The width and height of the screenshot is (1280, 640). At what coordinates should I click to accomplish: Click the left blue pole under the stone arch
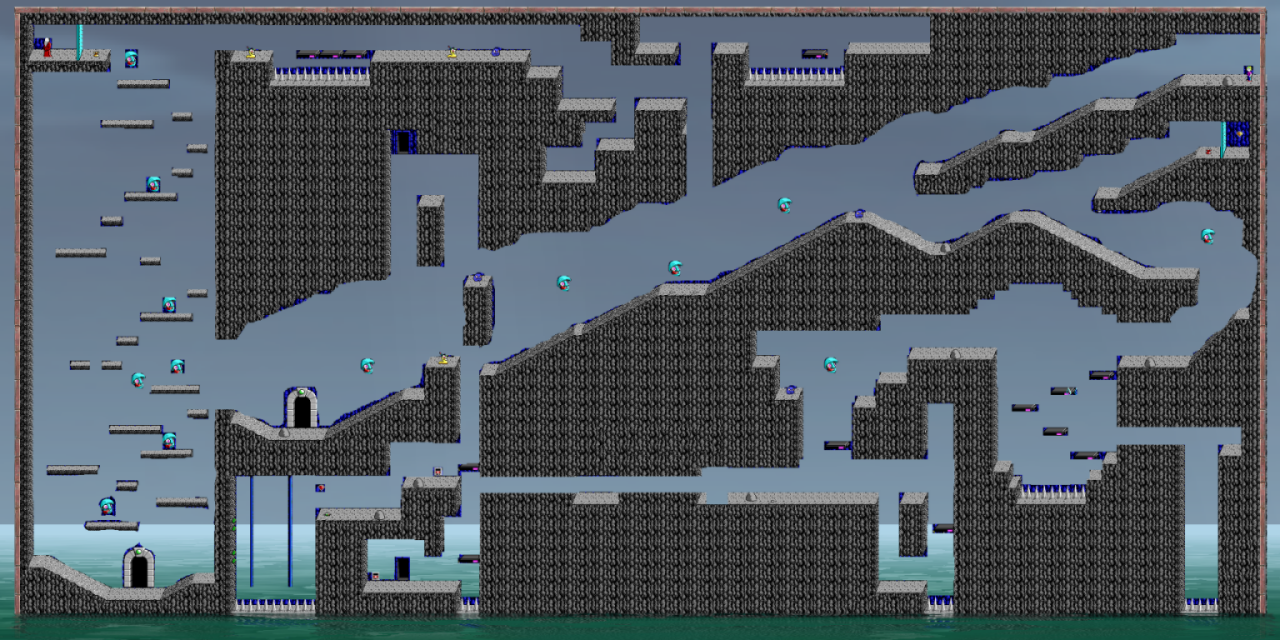tap(251, 531)
